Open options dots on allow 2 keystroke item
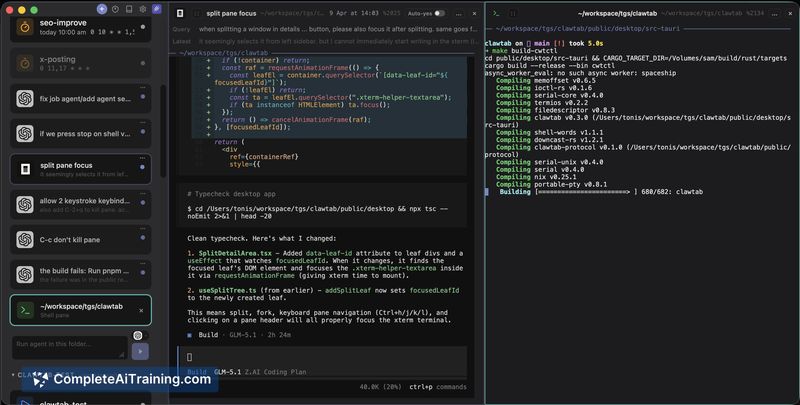This screenshot has height=405, width=800. click(142, 193)
